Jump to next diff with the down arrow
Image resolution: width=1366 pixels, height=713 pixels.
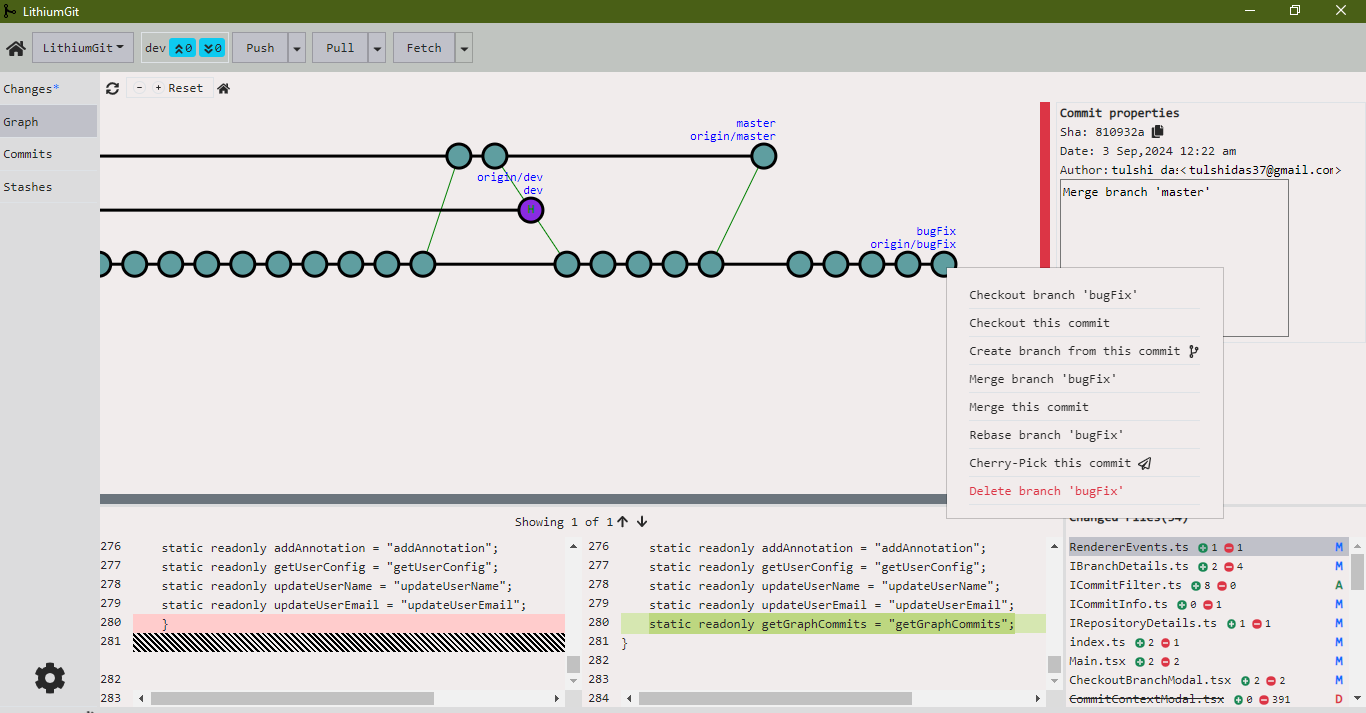tap(641, 521)
